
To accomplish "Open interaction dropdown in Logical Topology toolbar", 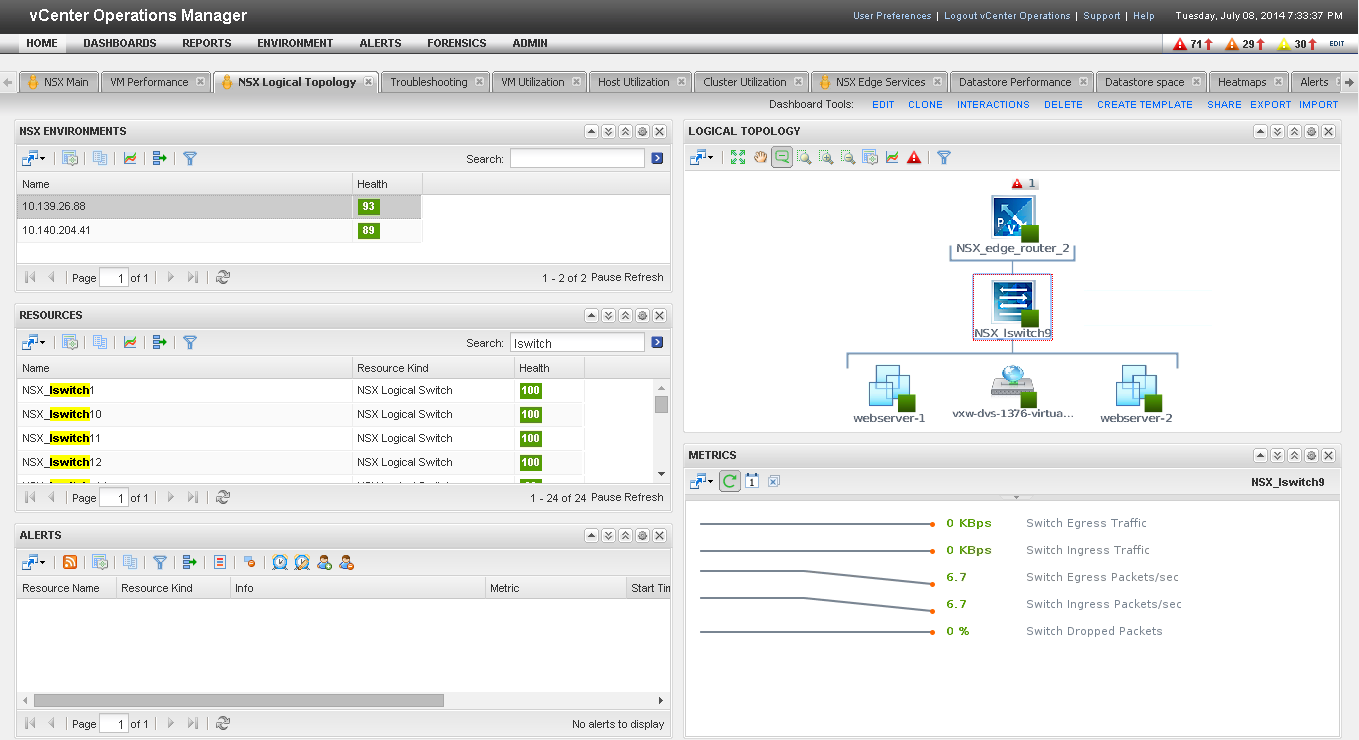I will coord(701,157).
